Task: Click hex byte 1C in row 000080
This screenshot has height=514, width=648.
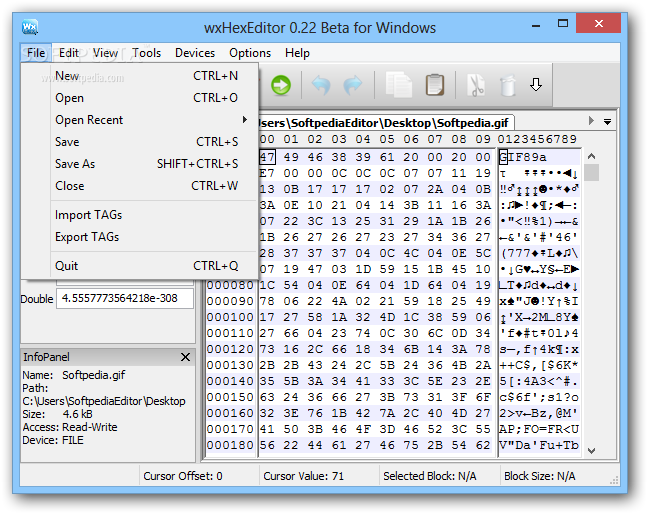Action: (x=267, y=285)
